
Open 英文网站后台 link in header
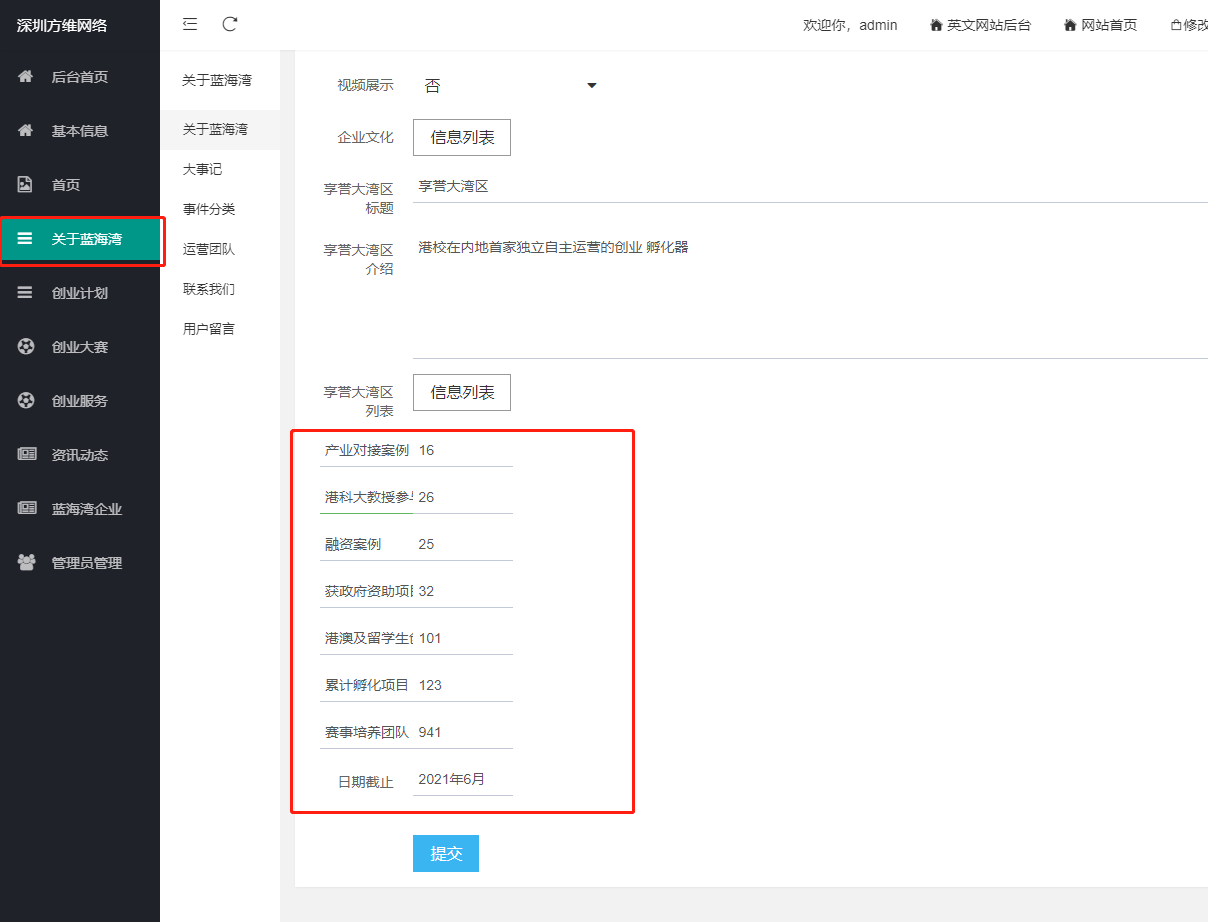point(980,25)
